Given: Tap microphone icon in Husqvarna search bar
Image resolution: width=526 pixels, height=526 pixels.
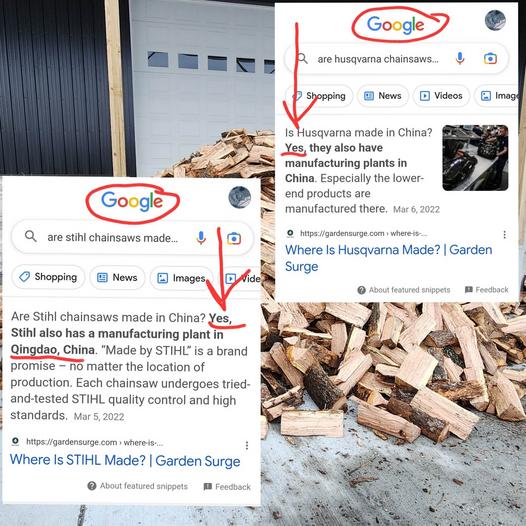Looking at the screenshot, I should [460, 58].
